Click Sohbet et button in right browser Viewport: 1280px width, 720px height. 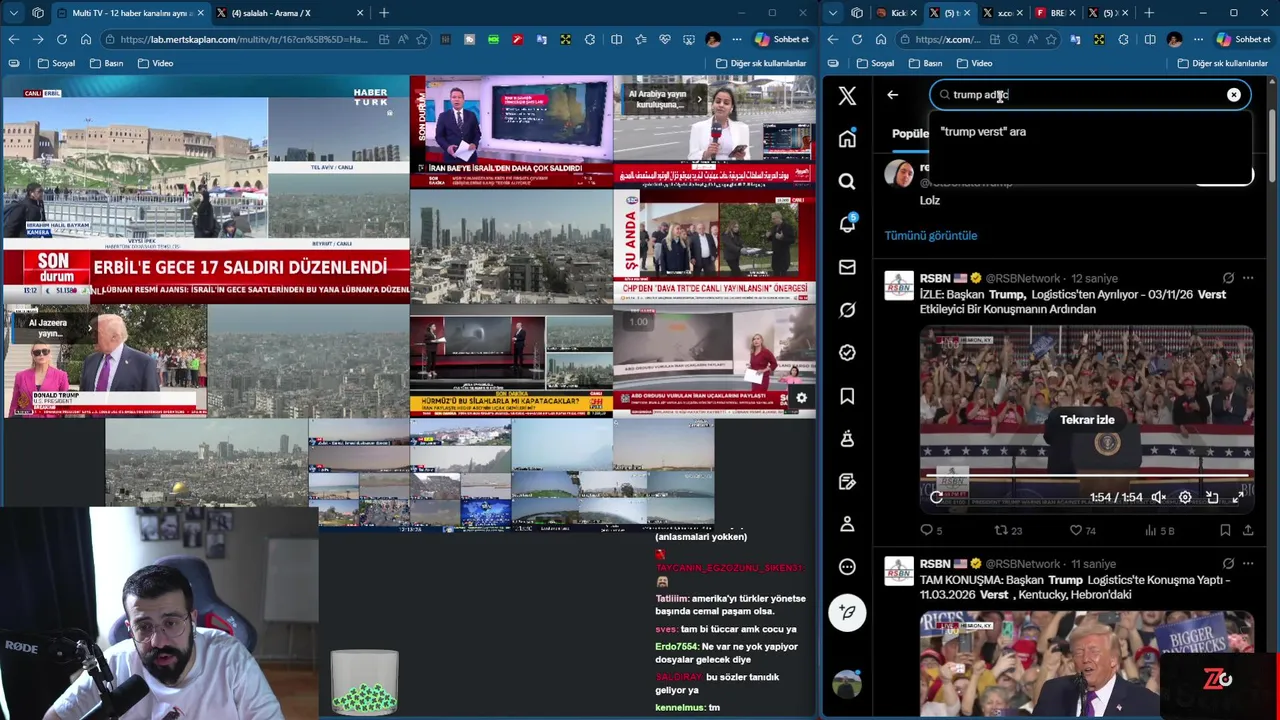1244,39
